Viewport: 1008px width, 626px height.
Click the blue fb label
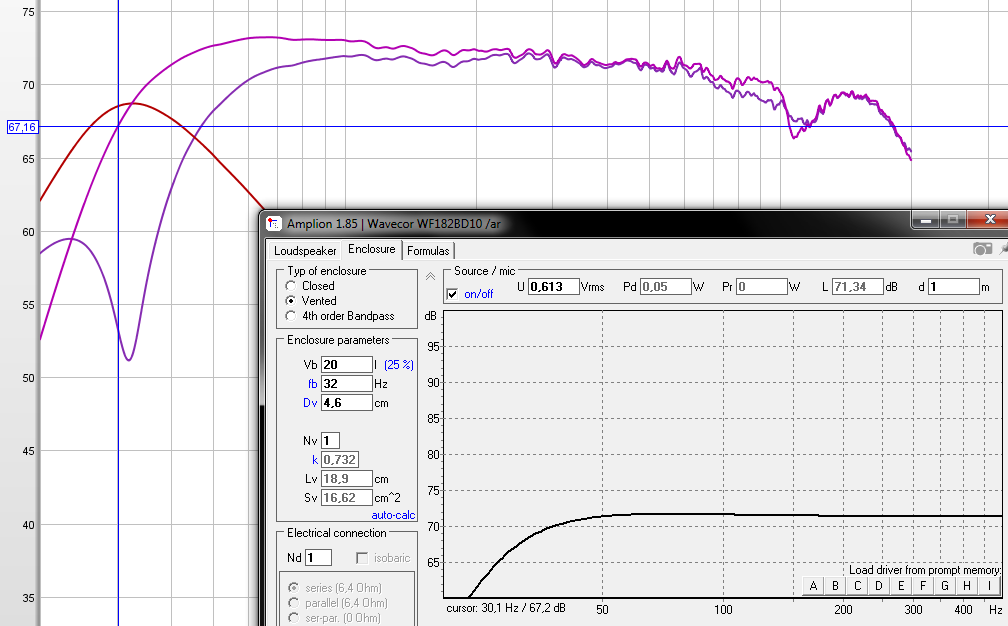[312, 384]
